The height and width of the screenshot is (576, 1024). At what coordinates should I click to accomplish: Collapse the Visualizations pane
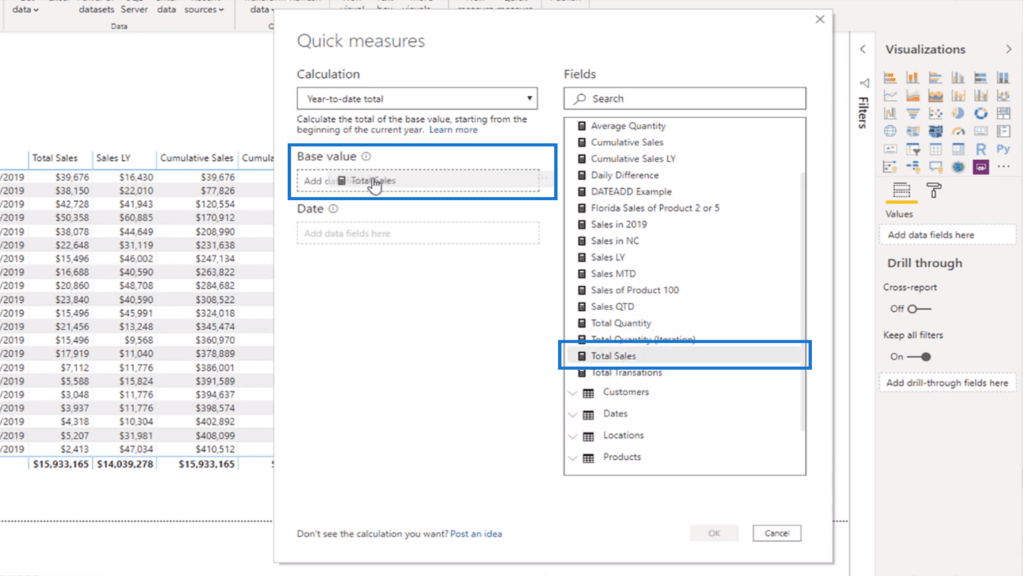pyautogui.click(x=1009, y=50)
